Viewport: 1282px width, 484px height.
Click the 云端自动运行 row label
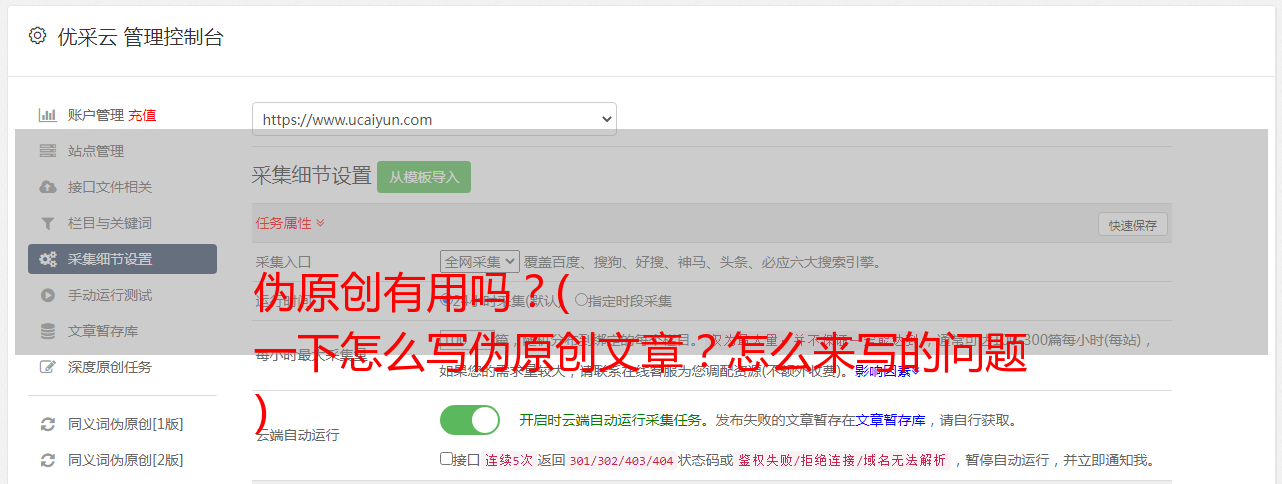tap(297, 435)
